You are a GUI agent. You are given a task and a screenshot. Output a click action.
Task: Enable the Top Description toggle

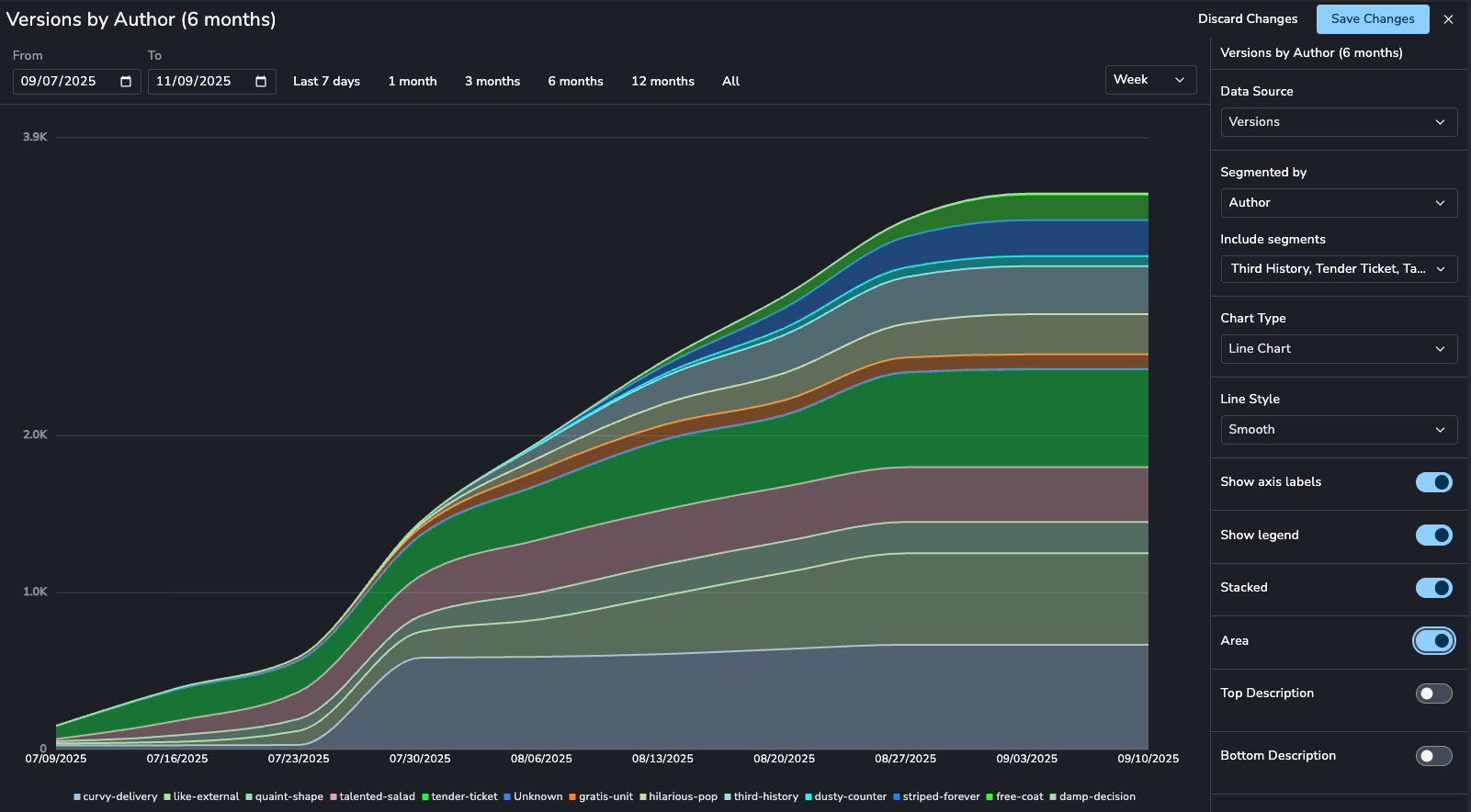click(x=1433, y=694)
